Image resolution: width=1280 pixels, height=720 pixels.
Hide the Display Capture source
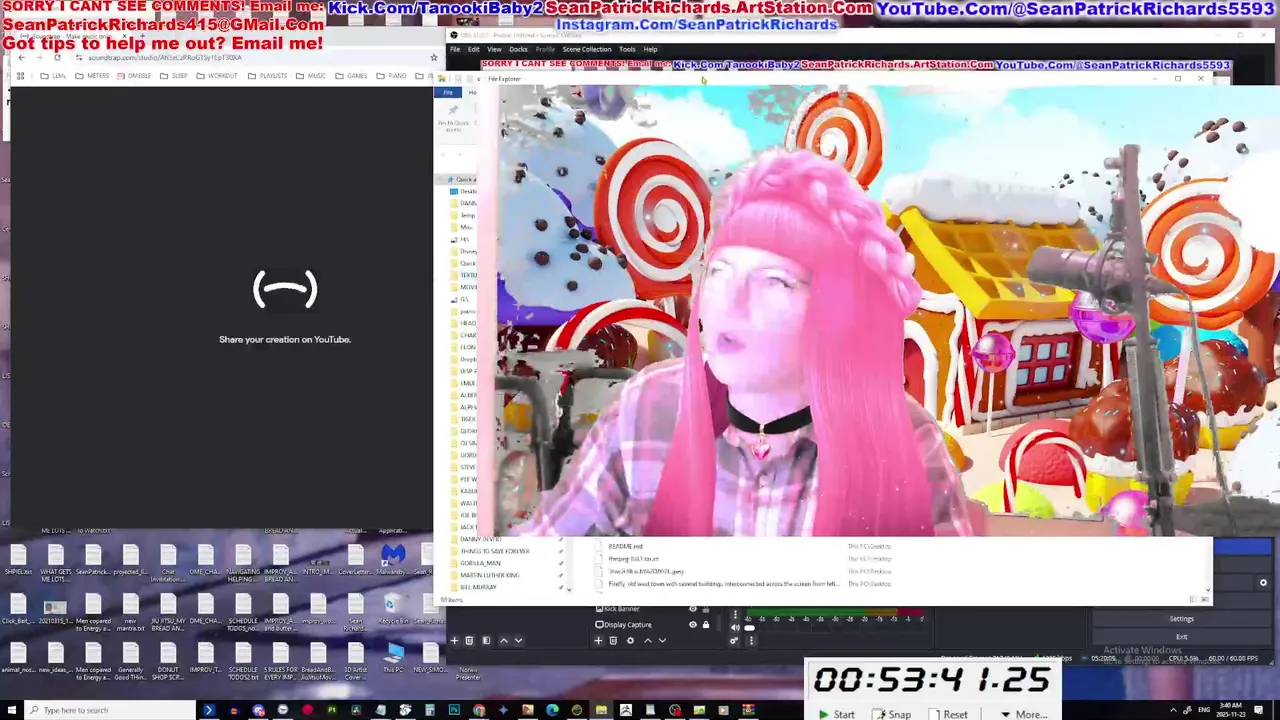[x=693, y=625]
